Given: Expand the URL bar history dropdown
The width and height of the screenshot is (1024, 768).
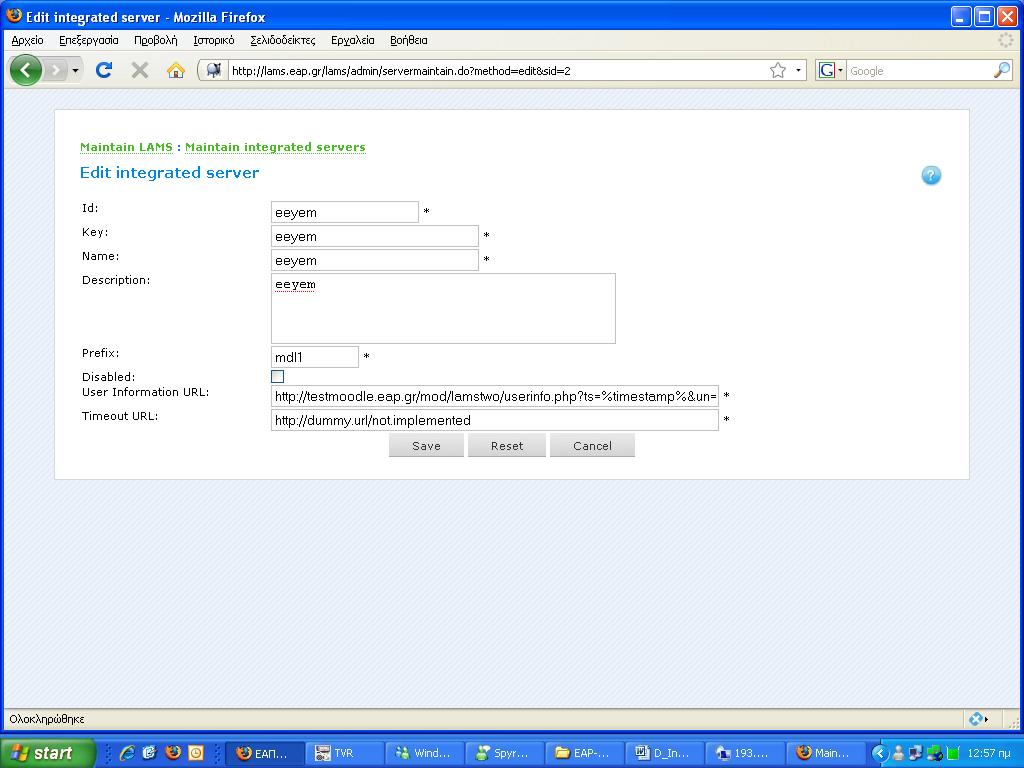Looking at the screenshot, I should 799,70.
